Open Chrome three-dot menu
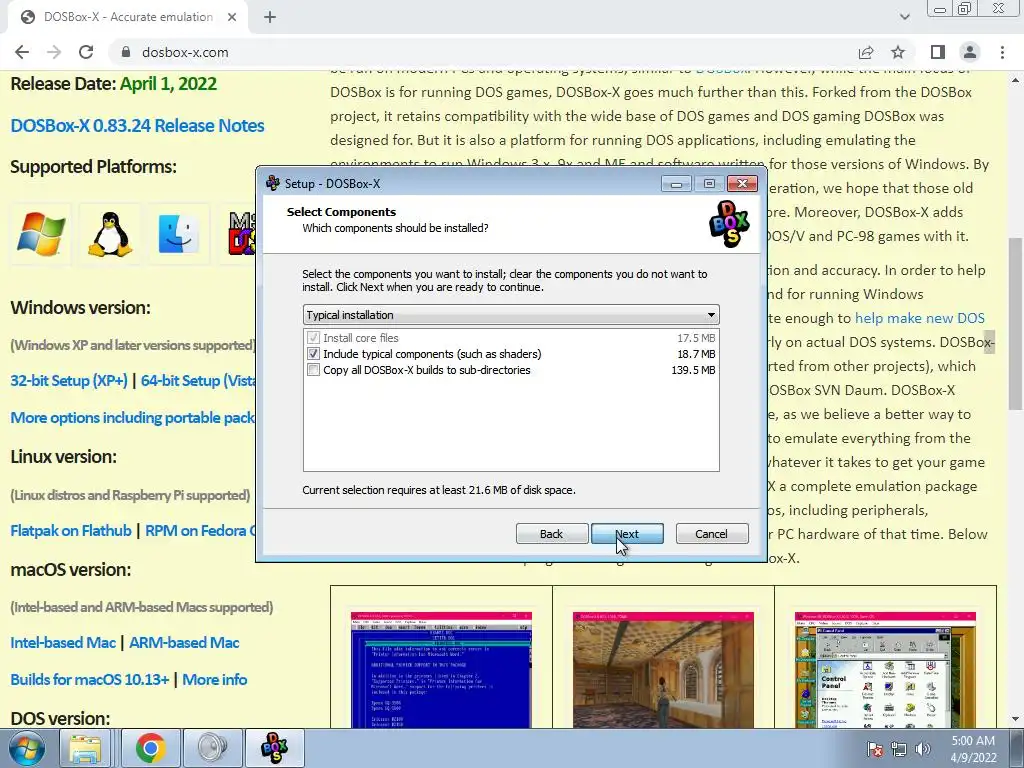1024x768 pixels. [1002, 52]
